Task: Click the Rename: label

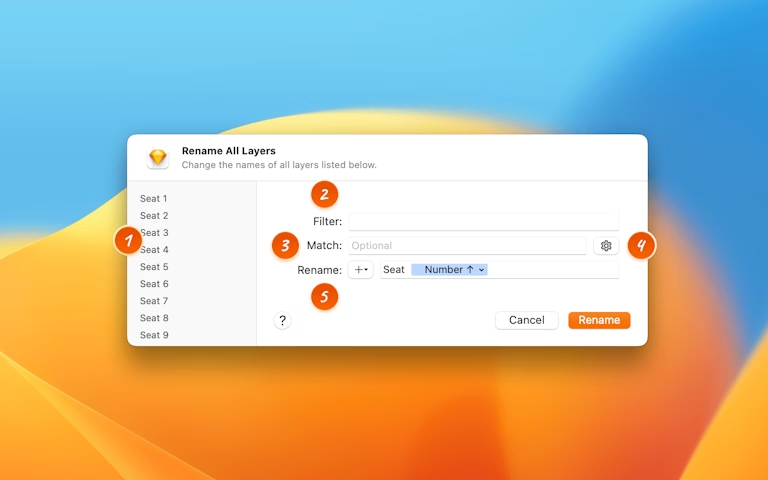Action: click(x=319, y=270)
